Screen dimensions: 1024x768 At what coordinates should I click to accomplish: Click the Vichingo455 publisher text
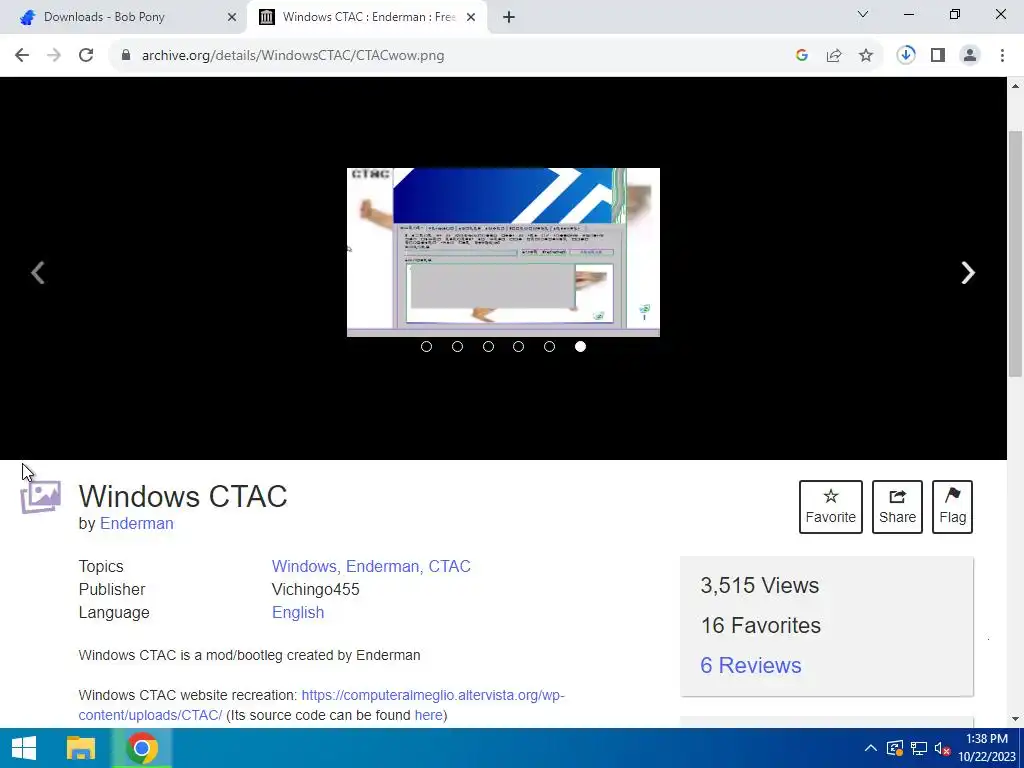point(315,590)
